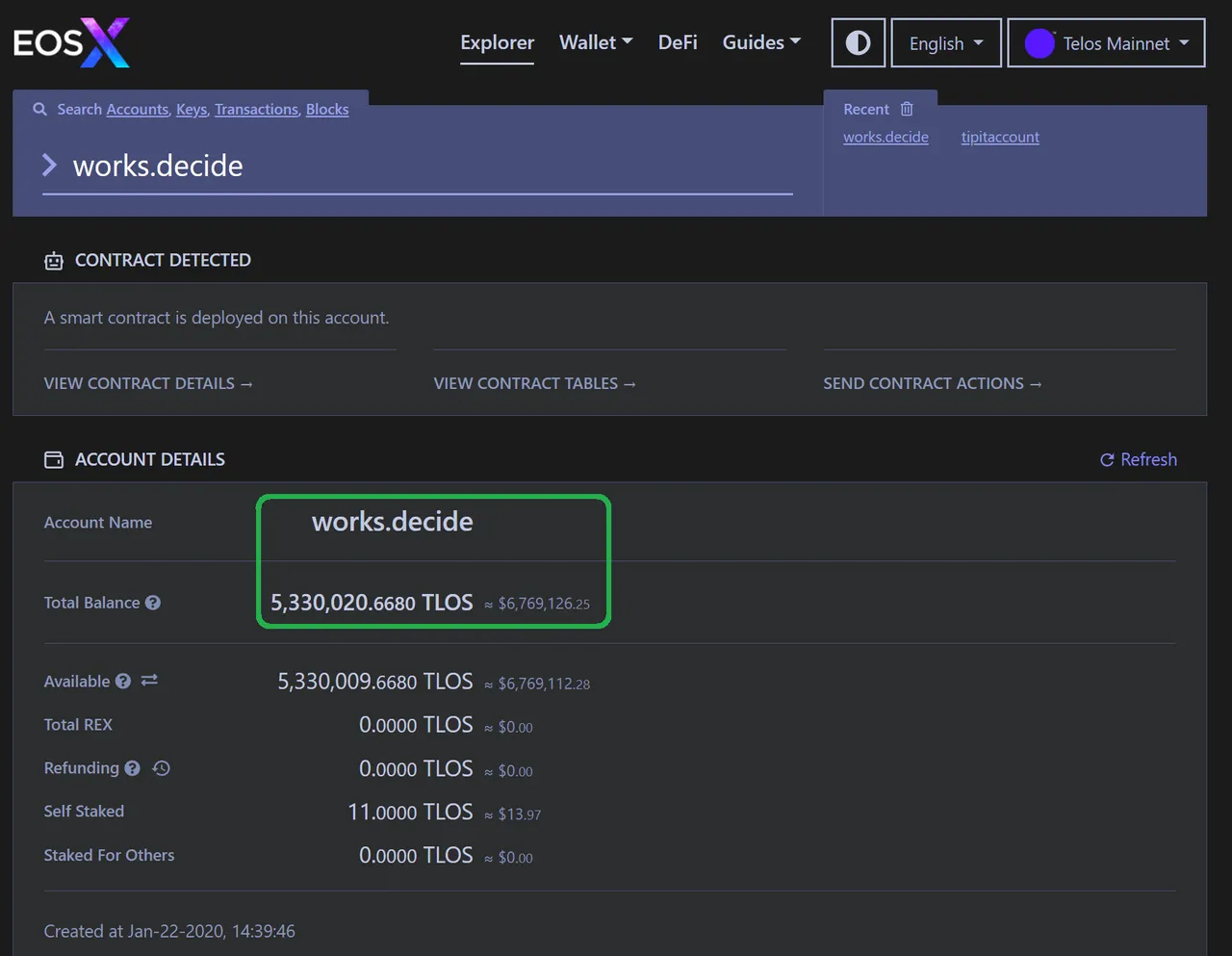Expand the Wallet menu
The width and height of the screenshot is (1232, 956).
tap(596, 42)
